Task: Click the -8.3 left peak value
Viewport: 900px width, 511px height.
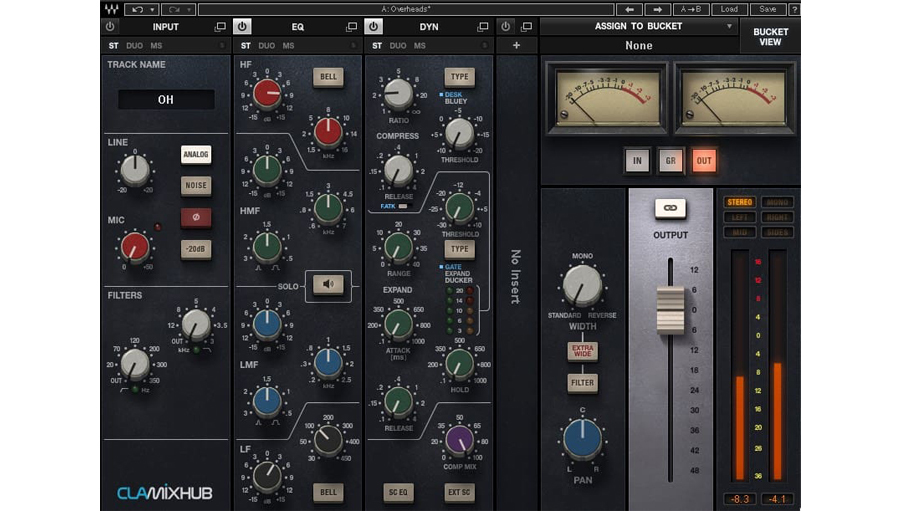Action: 739,499
